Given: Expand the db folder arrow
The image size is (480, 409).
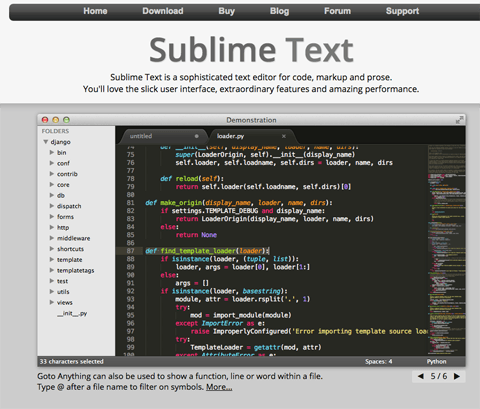Looking at the screenshot, I should pos(52,195).
